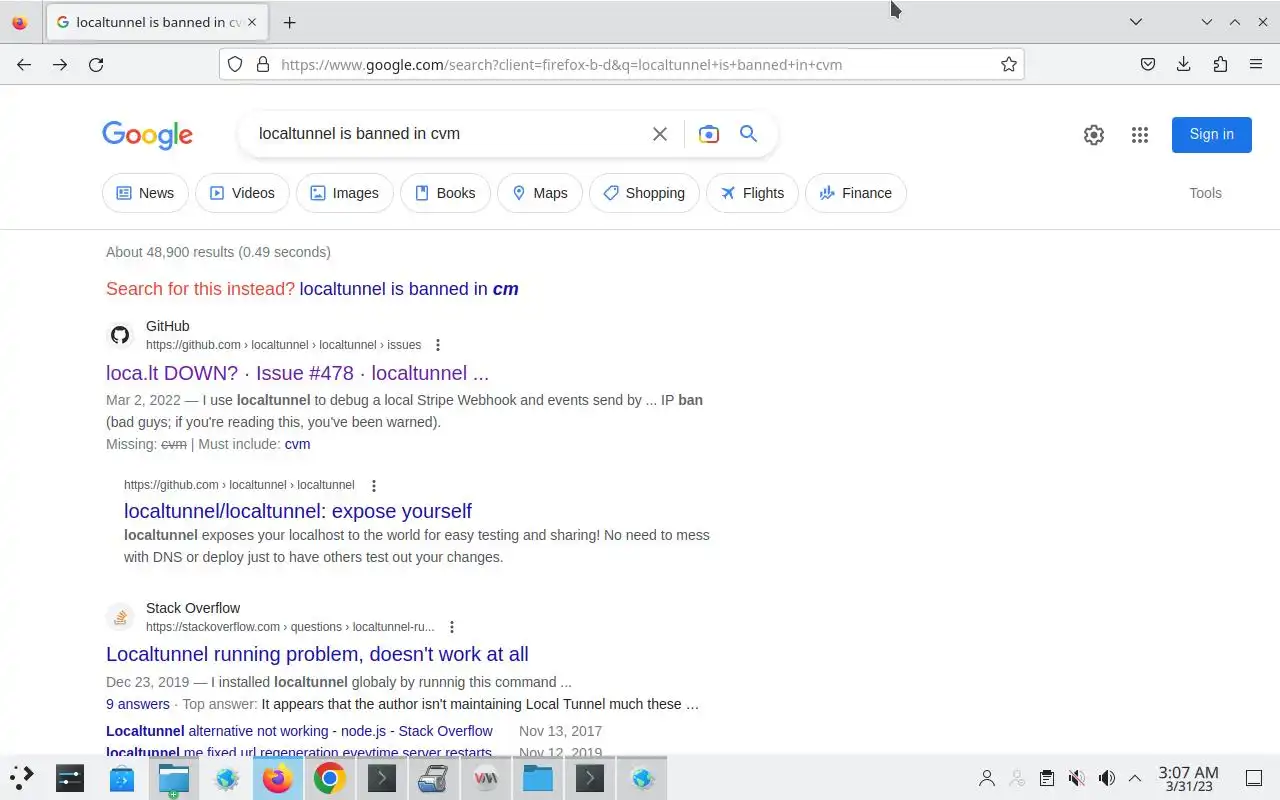Filter results by News

(145, 193)
